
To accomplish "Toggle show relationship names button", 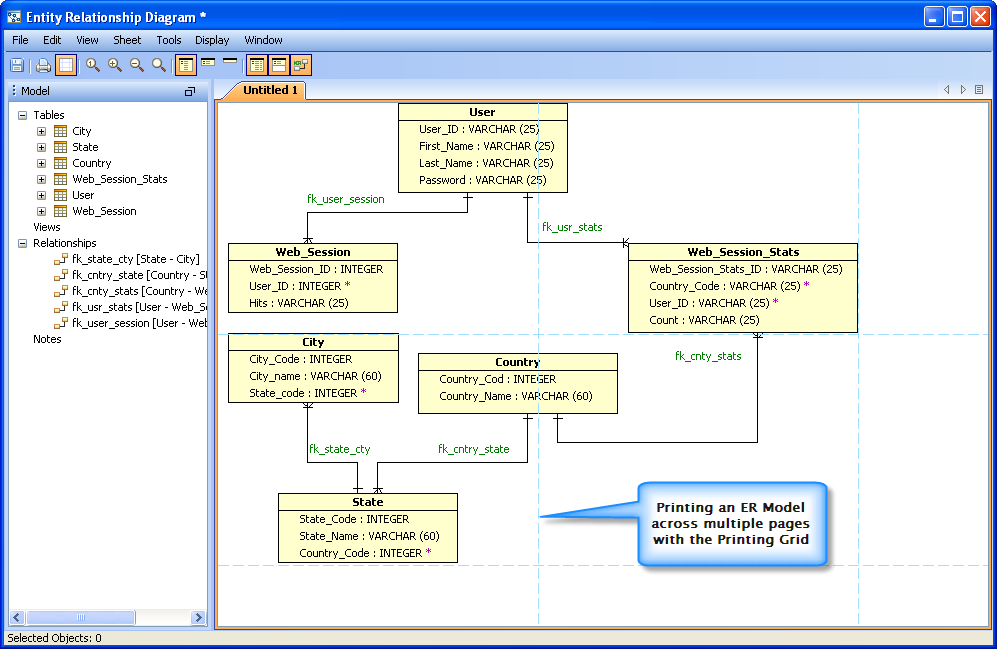I will point(301,65).
